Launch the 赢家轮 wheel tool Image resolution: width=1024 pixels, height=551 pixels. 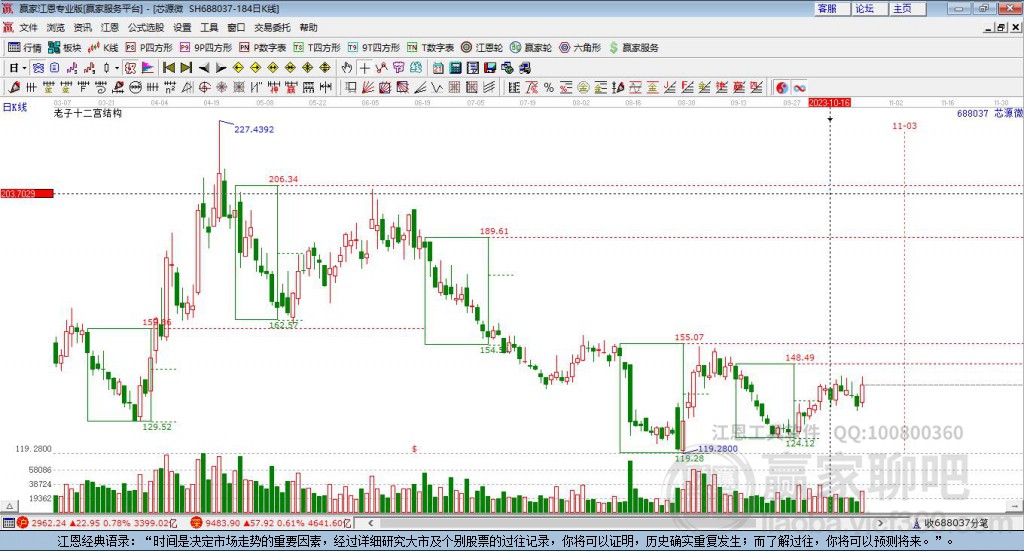pos(531,48)
